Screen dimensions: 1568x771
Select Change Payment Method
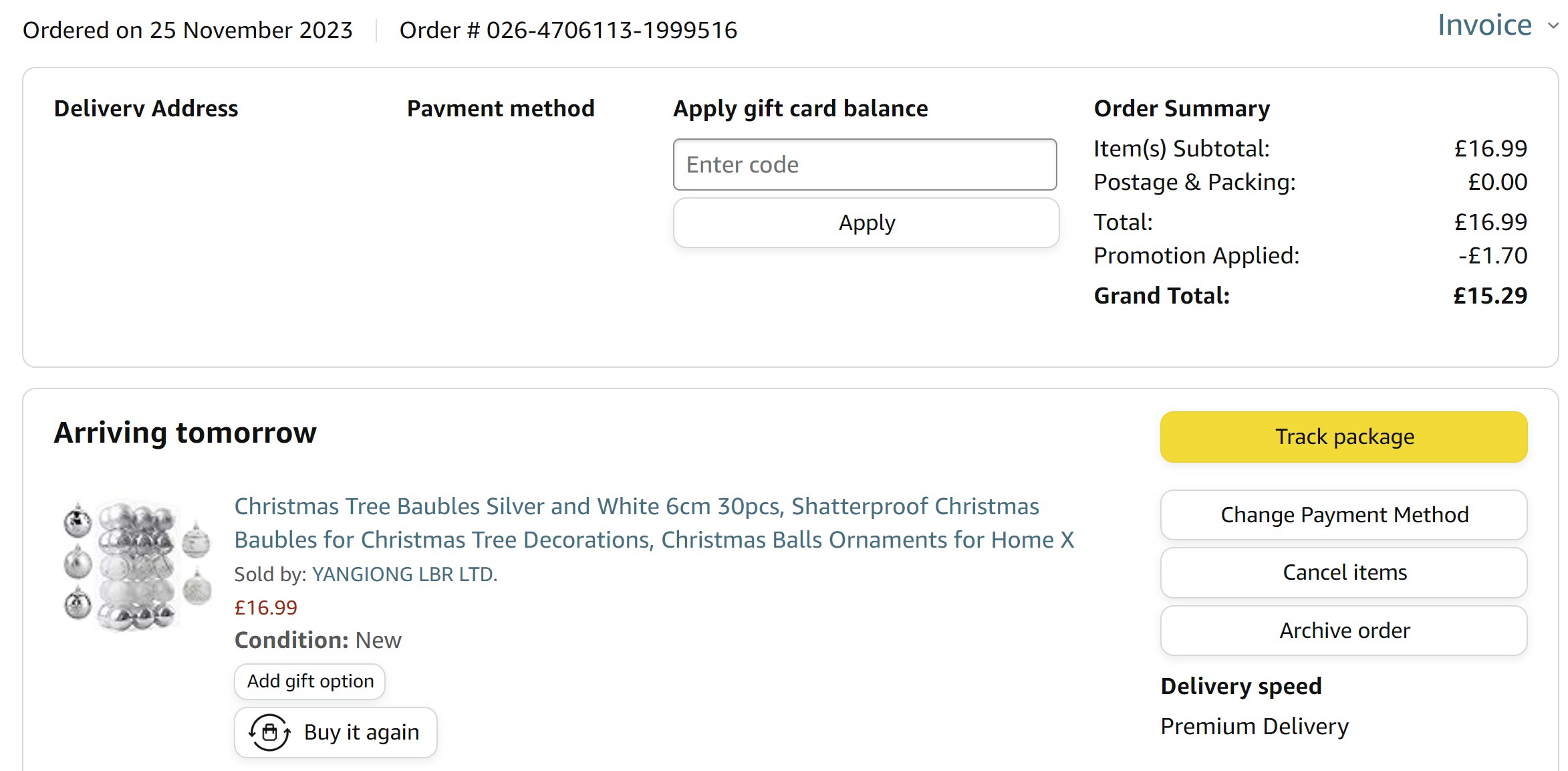(x=1343, y=515)
